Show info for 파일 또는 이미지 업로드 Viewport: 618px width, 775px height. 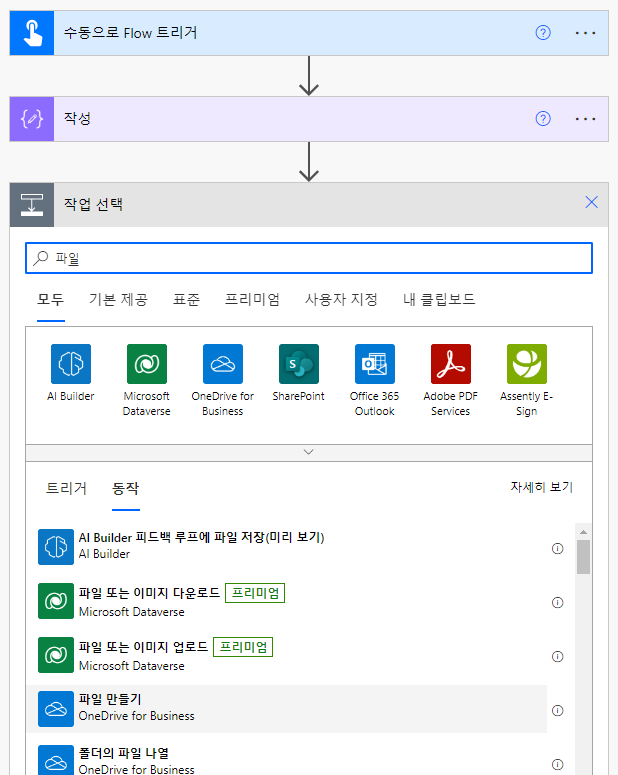557,656
